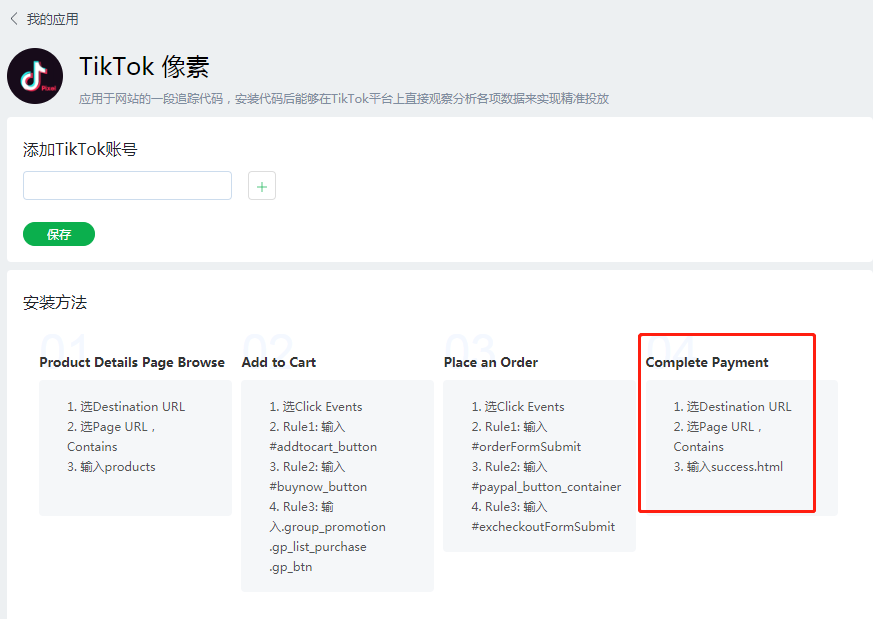This screenshot has width=873, height=619.
Task: Click the #buynow_button selector text
Action: [318, 487]
